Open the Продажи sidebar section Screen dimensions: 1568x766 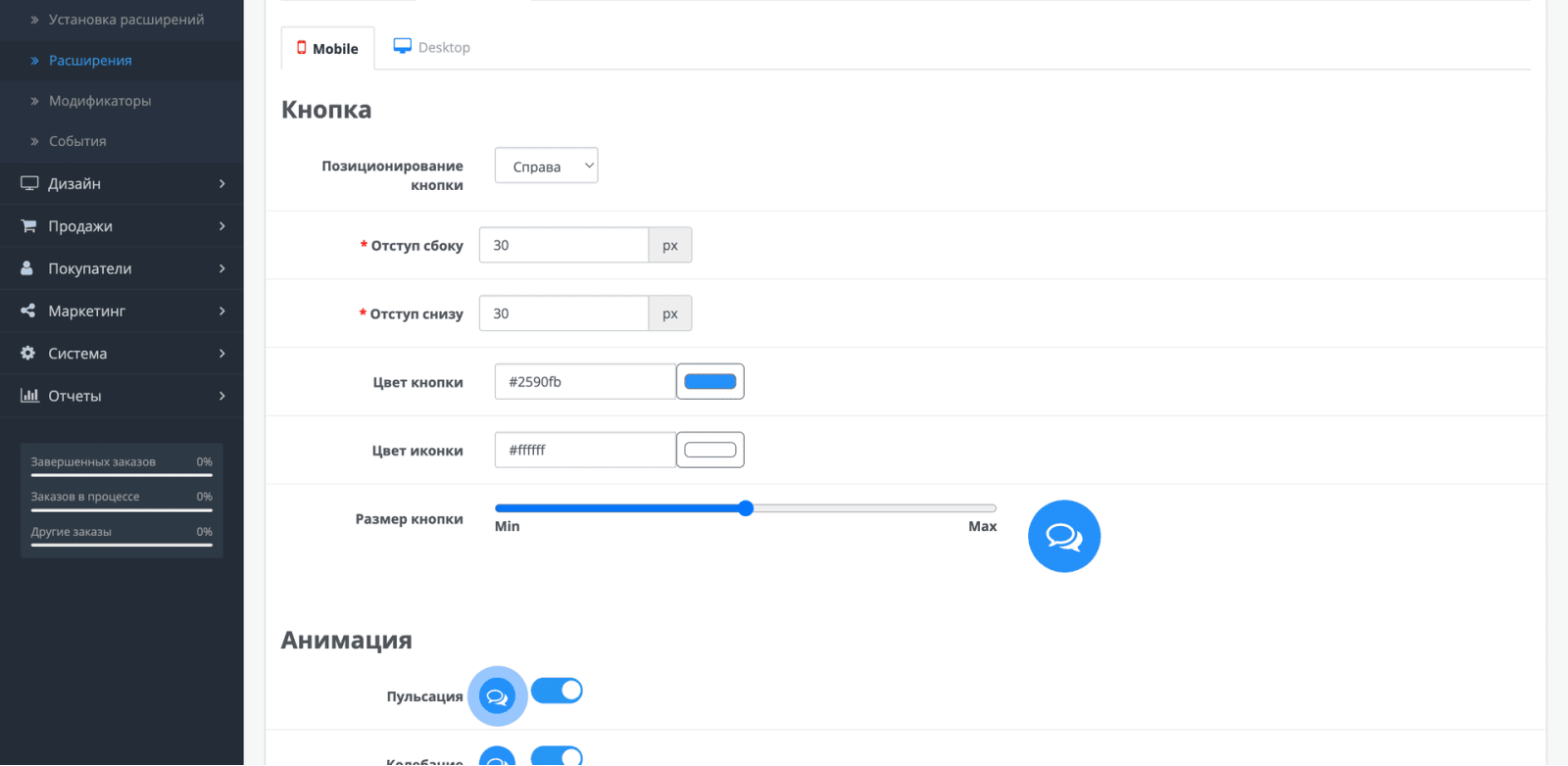tap(122, 226)
